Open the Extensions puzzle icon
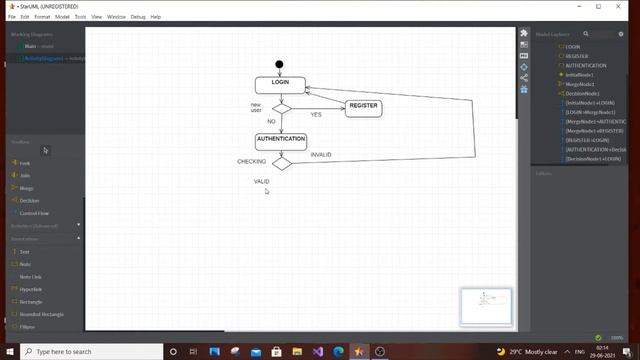This screenshot has height=360, width=640. coord(524,33)
